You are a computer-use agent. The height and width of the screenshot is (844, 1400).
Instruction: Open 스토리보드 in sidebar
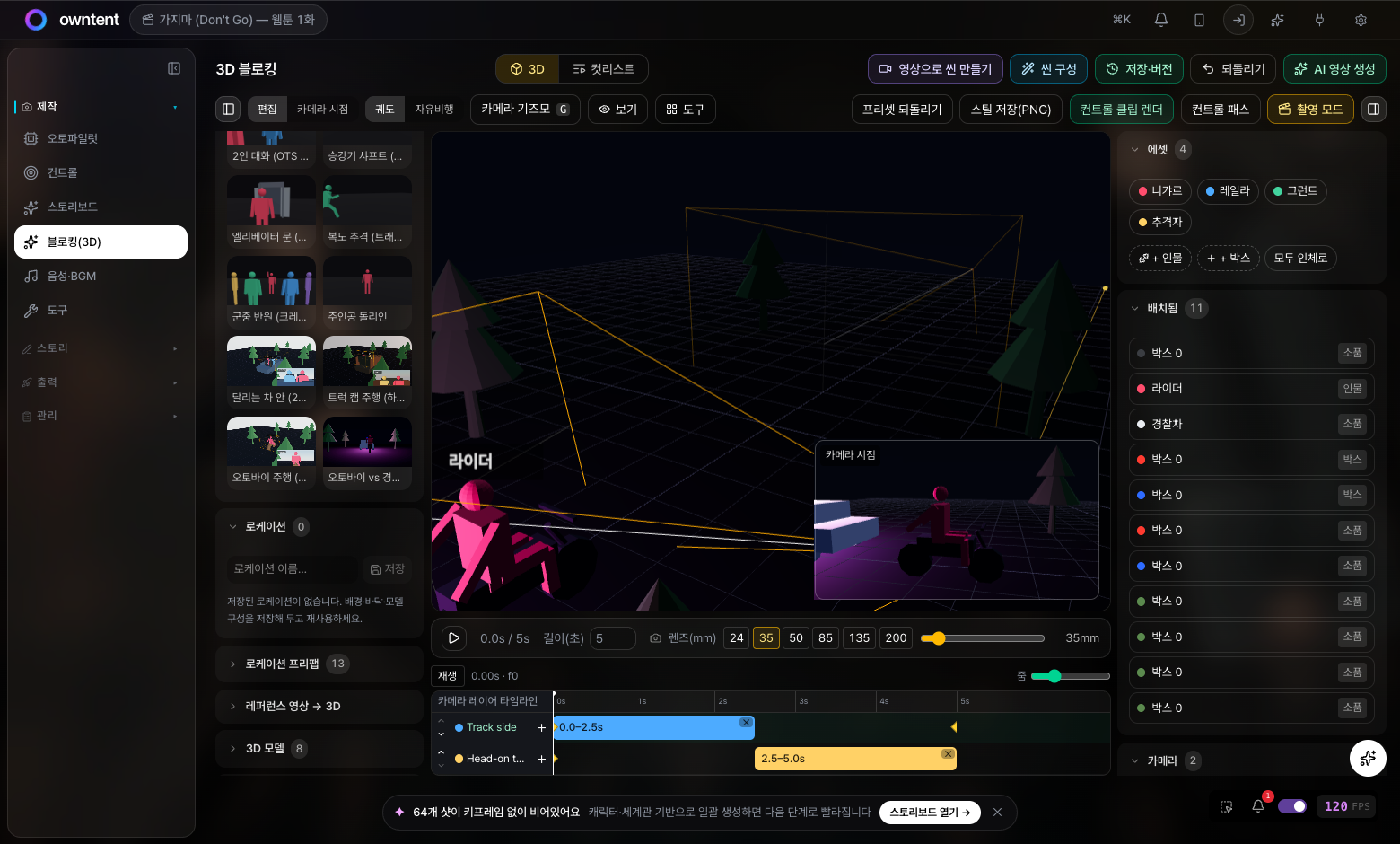101,207
